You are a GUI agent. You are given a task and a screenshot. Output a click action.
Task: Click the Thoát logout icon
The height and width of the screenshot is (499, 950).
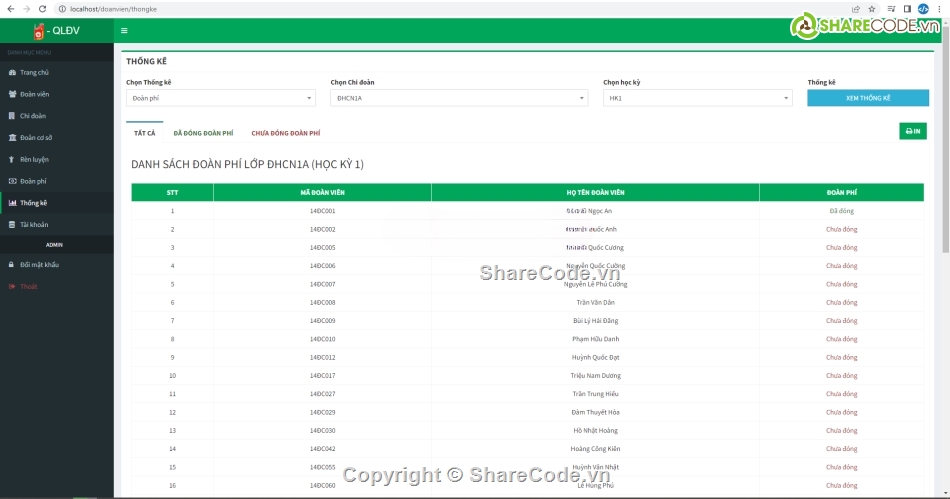point(12,287)
